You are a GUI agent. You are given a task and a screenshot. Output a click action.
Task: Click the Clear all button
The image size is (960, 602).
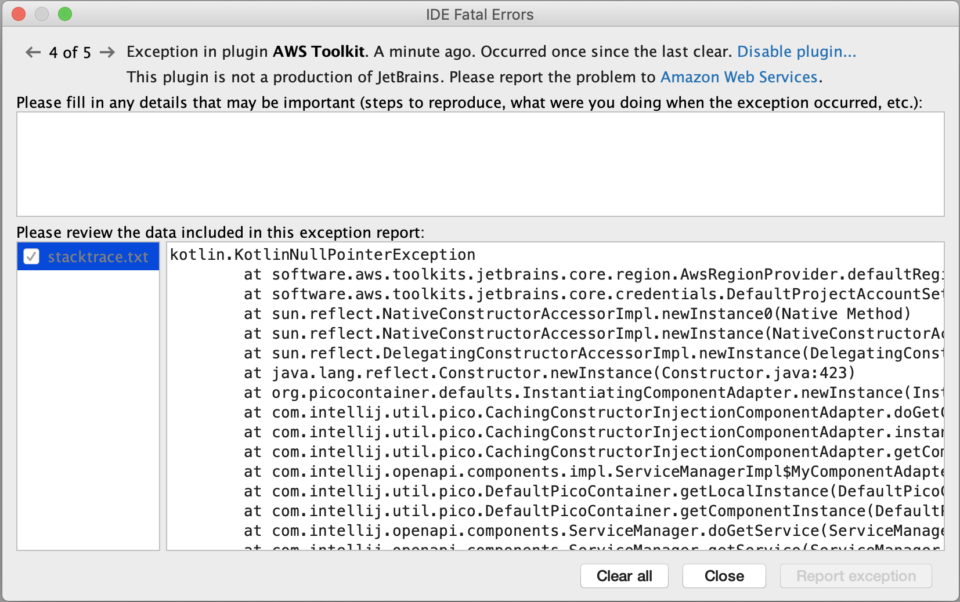click(624, 576)
